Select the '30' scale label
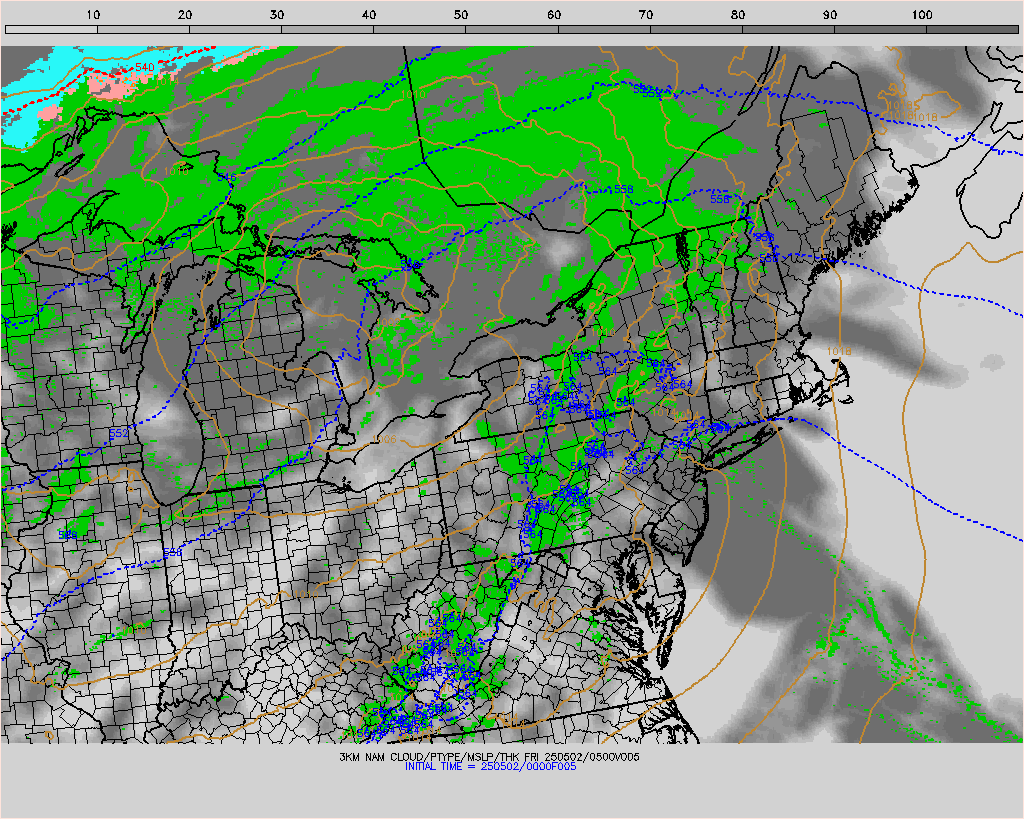Screen dimensions: 1024x819 [277, 14]
